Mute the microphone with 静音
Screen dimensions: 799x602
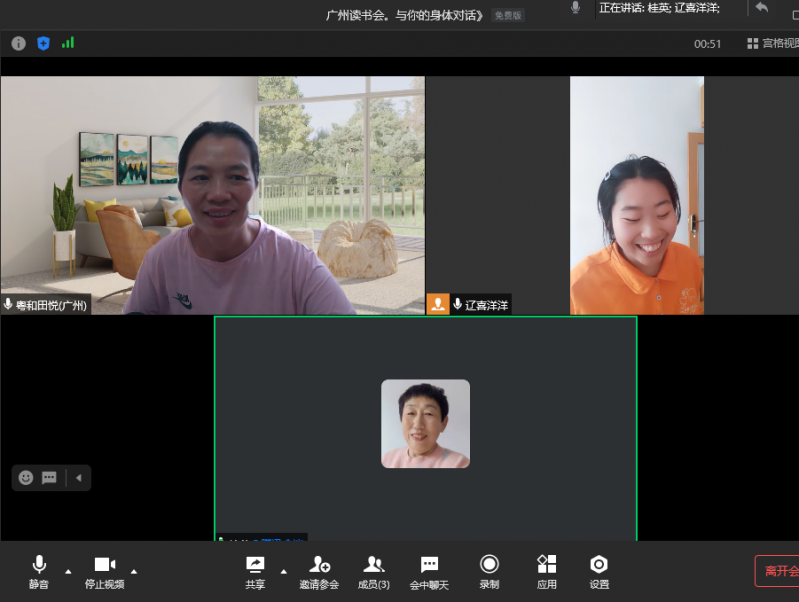[38, 571]
